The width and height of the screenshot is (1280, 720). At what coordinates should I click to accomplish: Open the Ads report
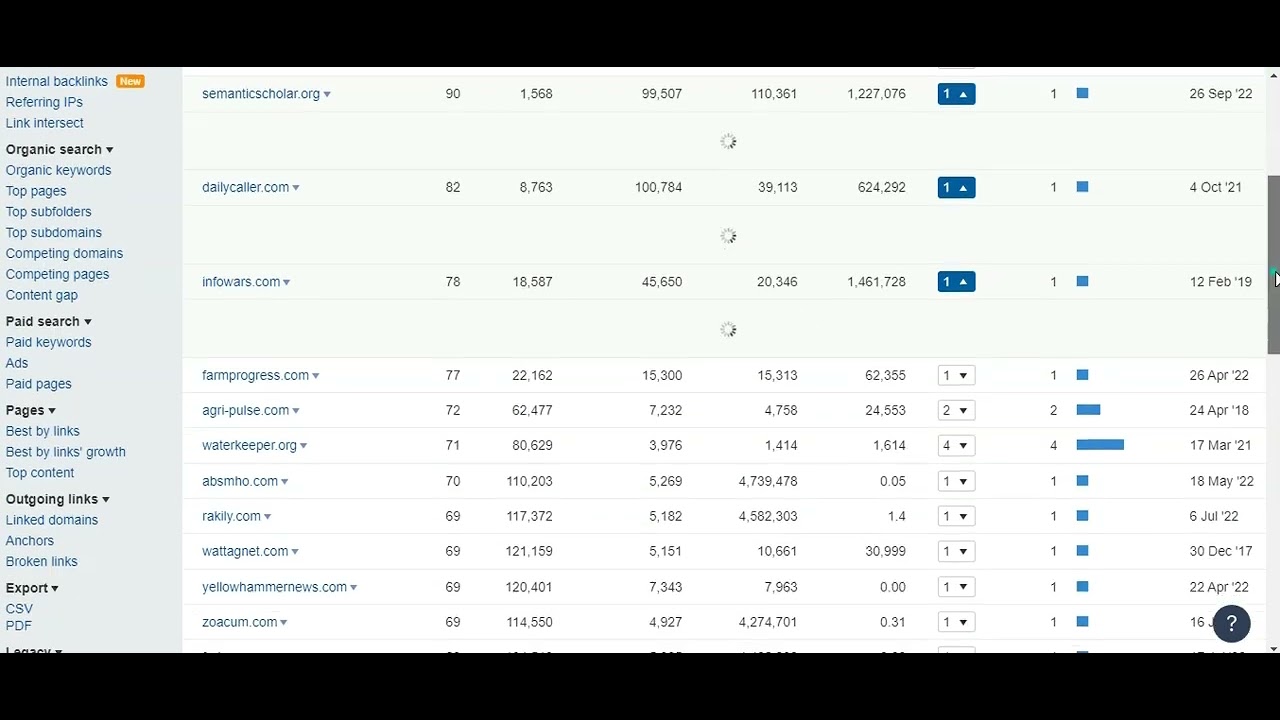[x=17, y=363]
